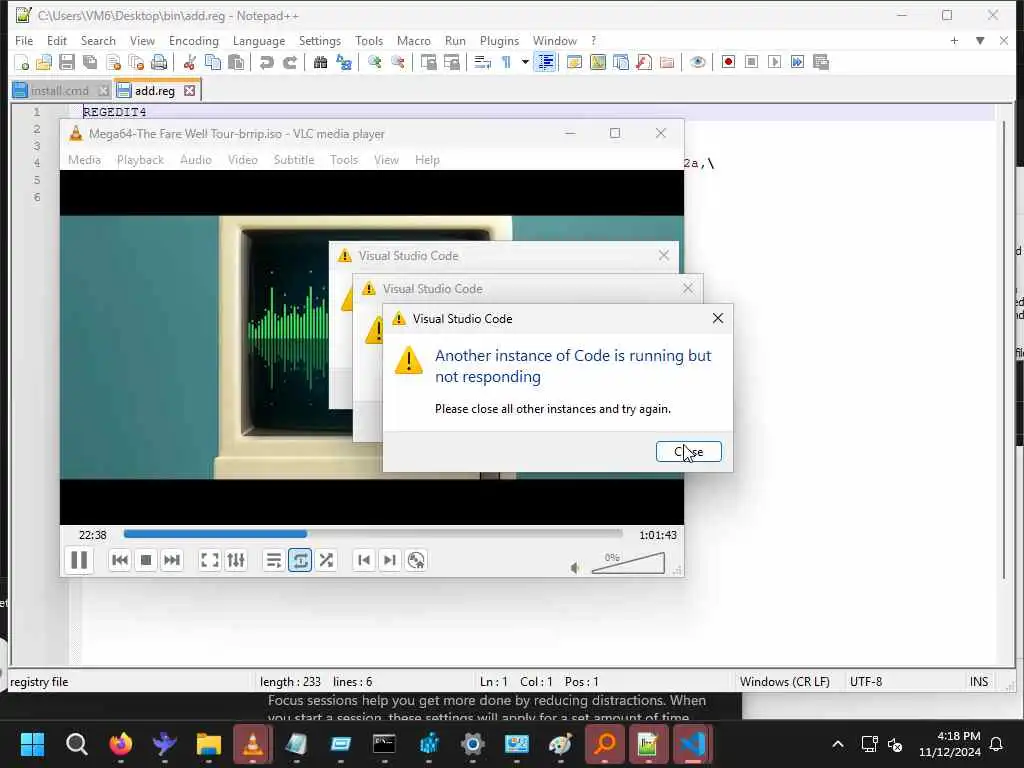Stop playback in VLC
1024x768 pixels.
pyautogui.click(x=146, y=560)
